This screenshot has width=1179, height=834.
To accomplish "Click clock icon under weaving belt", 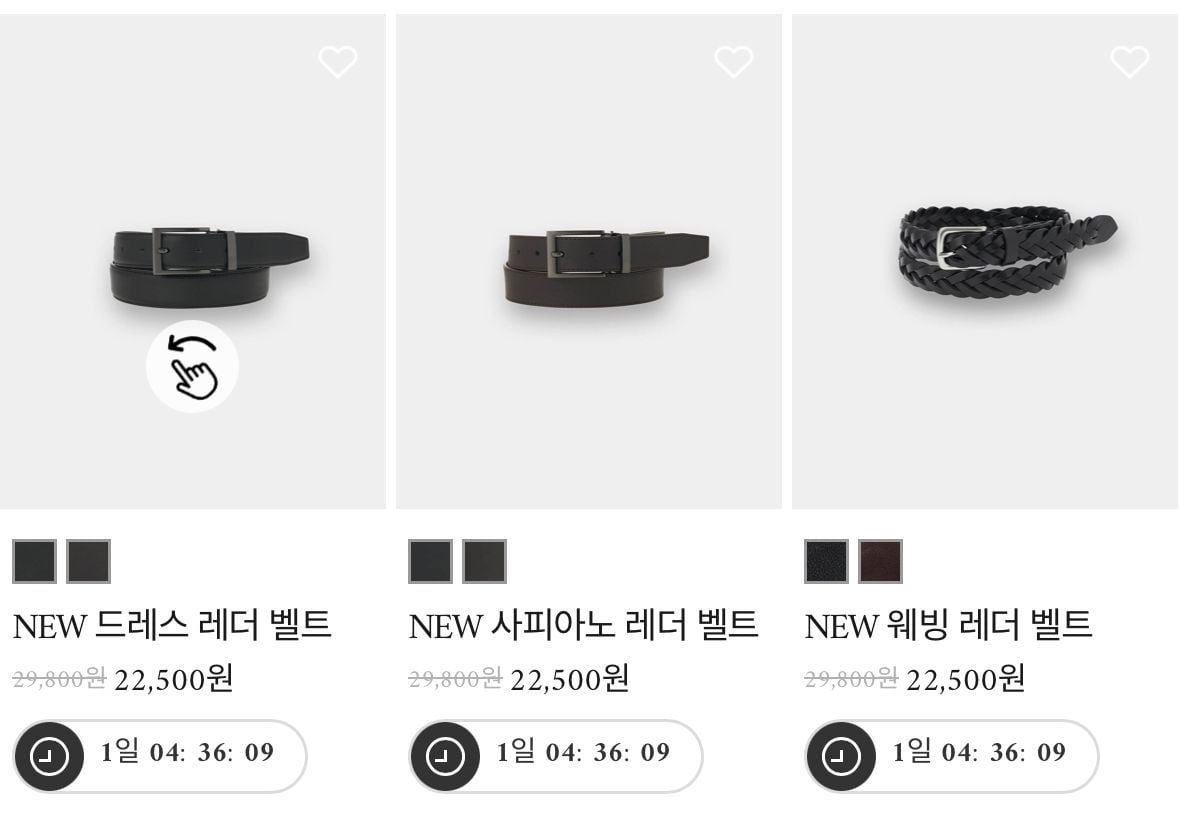I will click(841, 757).
